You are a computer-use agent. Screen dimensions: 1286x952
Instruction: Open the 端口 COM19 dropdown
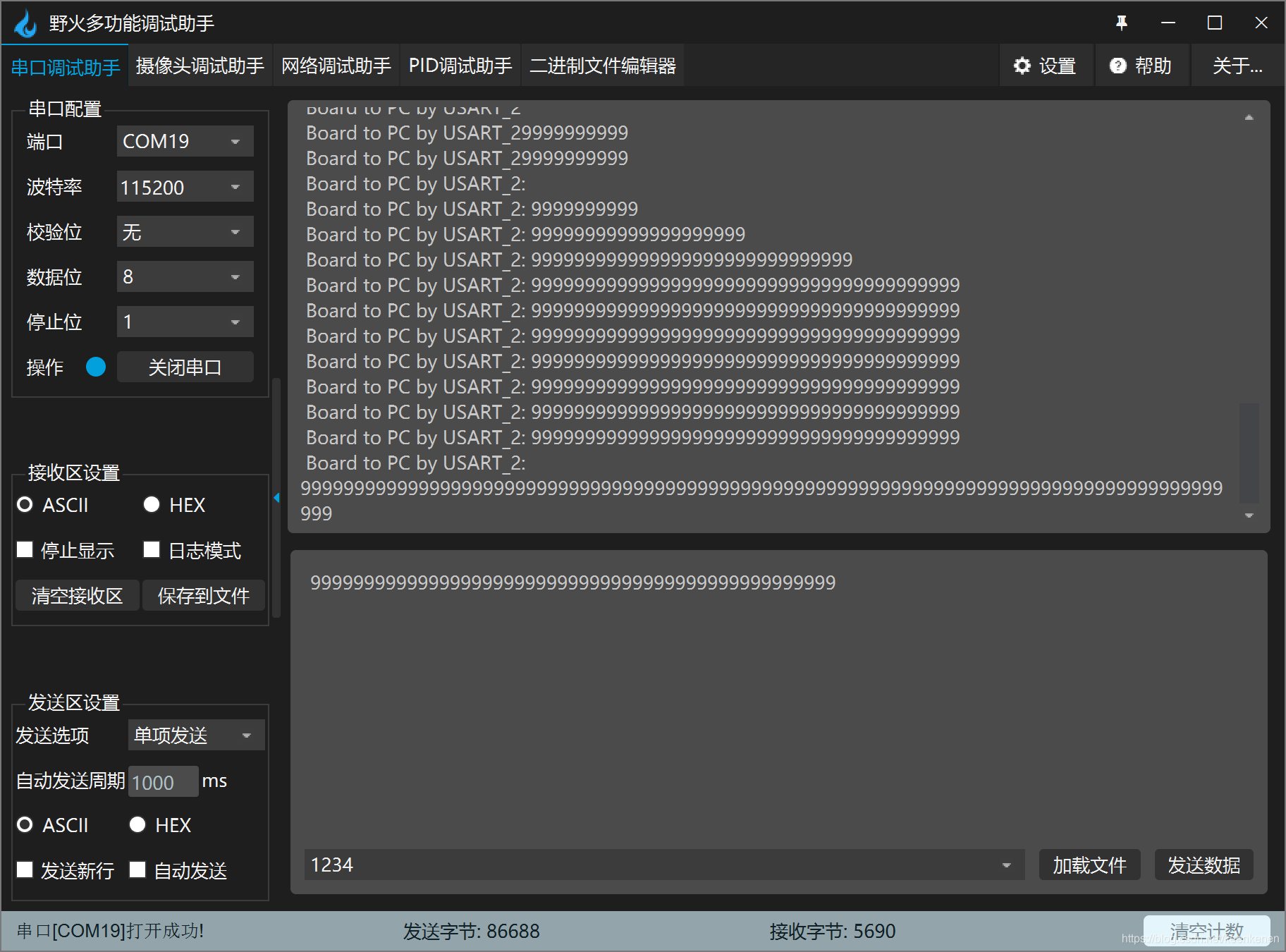(x=185, y=141)
